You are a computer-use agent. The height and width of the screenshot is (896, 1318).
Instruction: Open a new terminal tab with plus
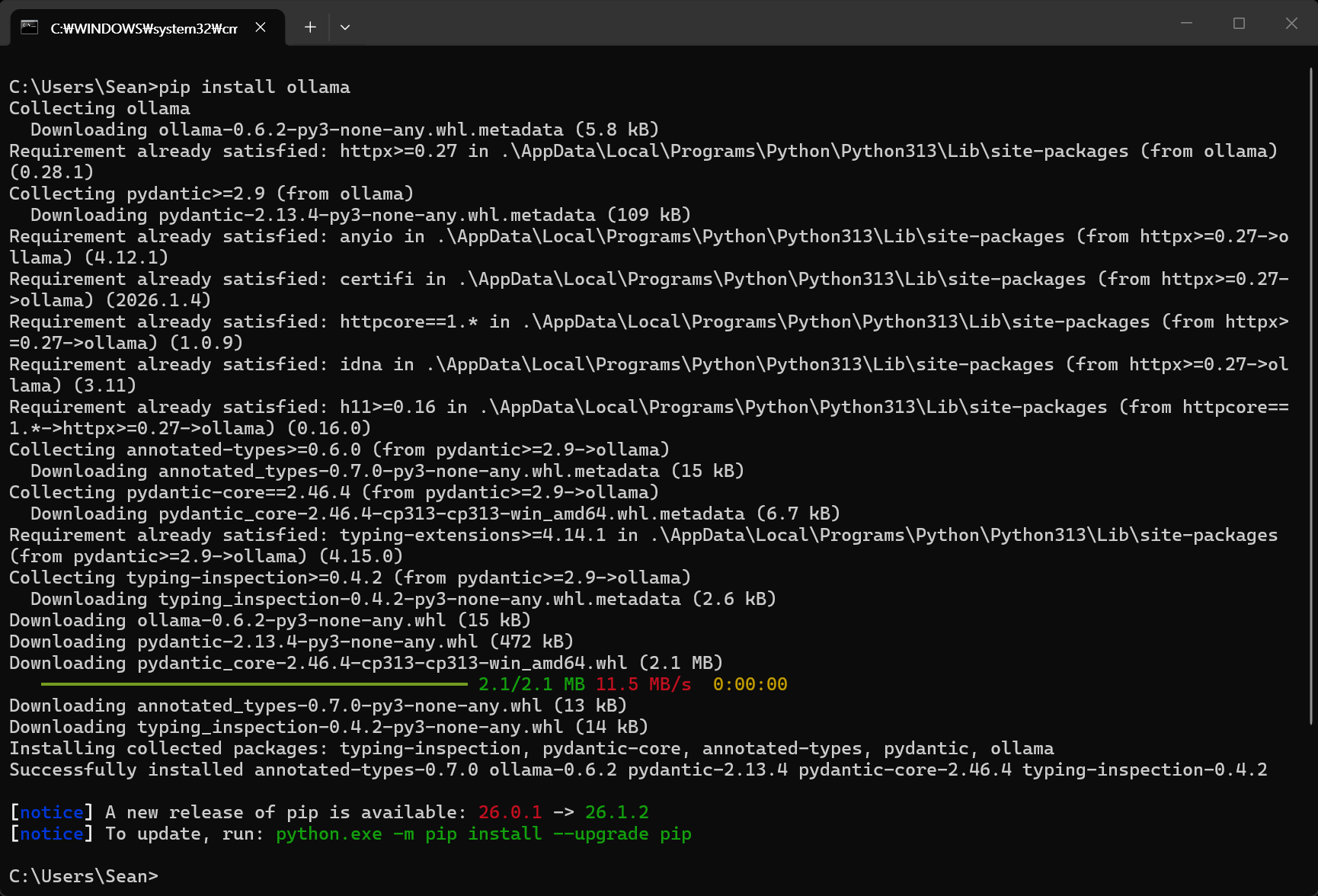click(310, 27)
